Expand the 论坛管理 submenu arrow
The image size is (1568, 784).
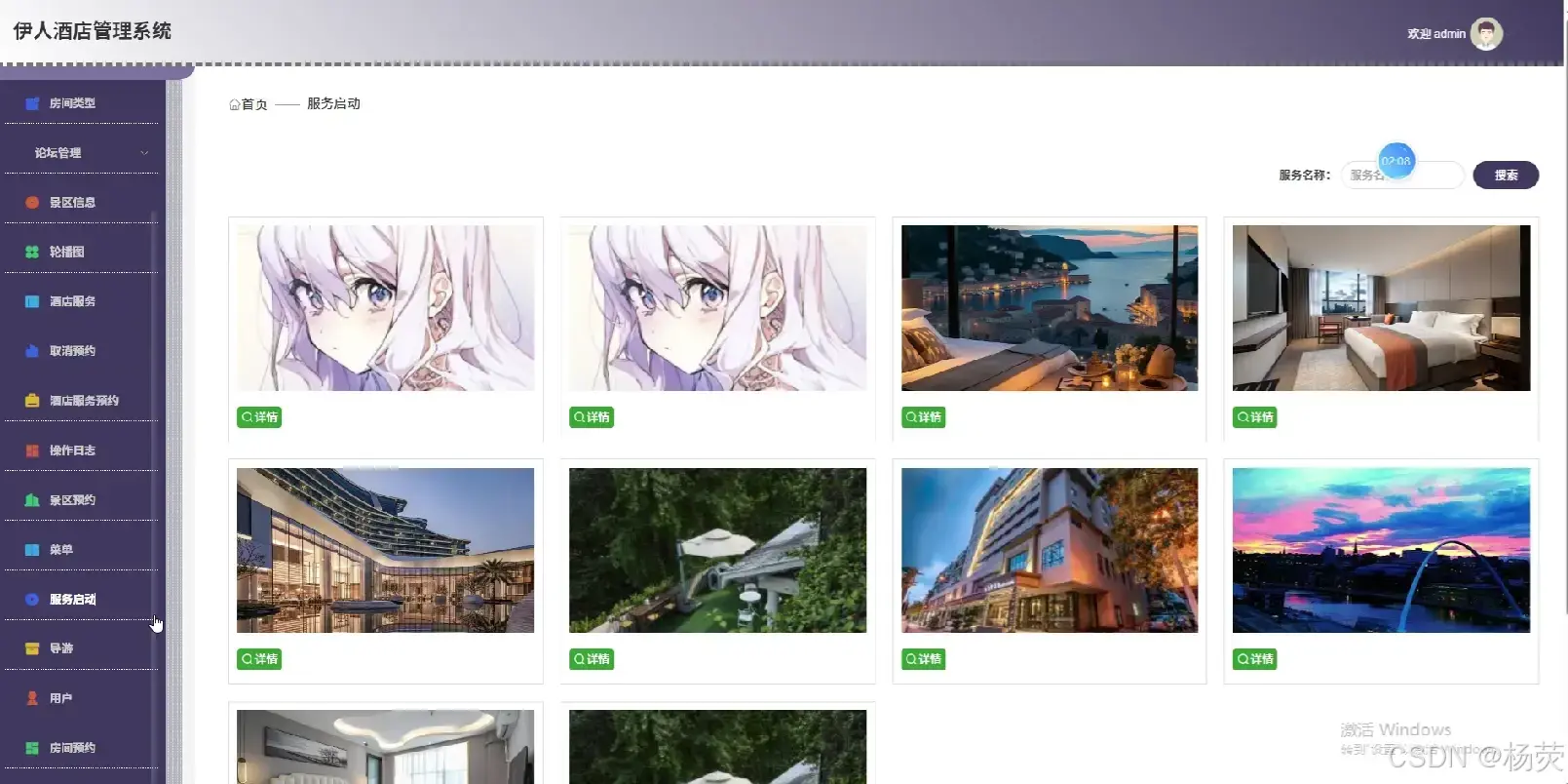click(x=144, y=153)
